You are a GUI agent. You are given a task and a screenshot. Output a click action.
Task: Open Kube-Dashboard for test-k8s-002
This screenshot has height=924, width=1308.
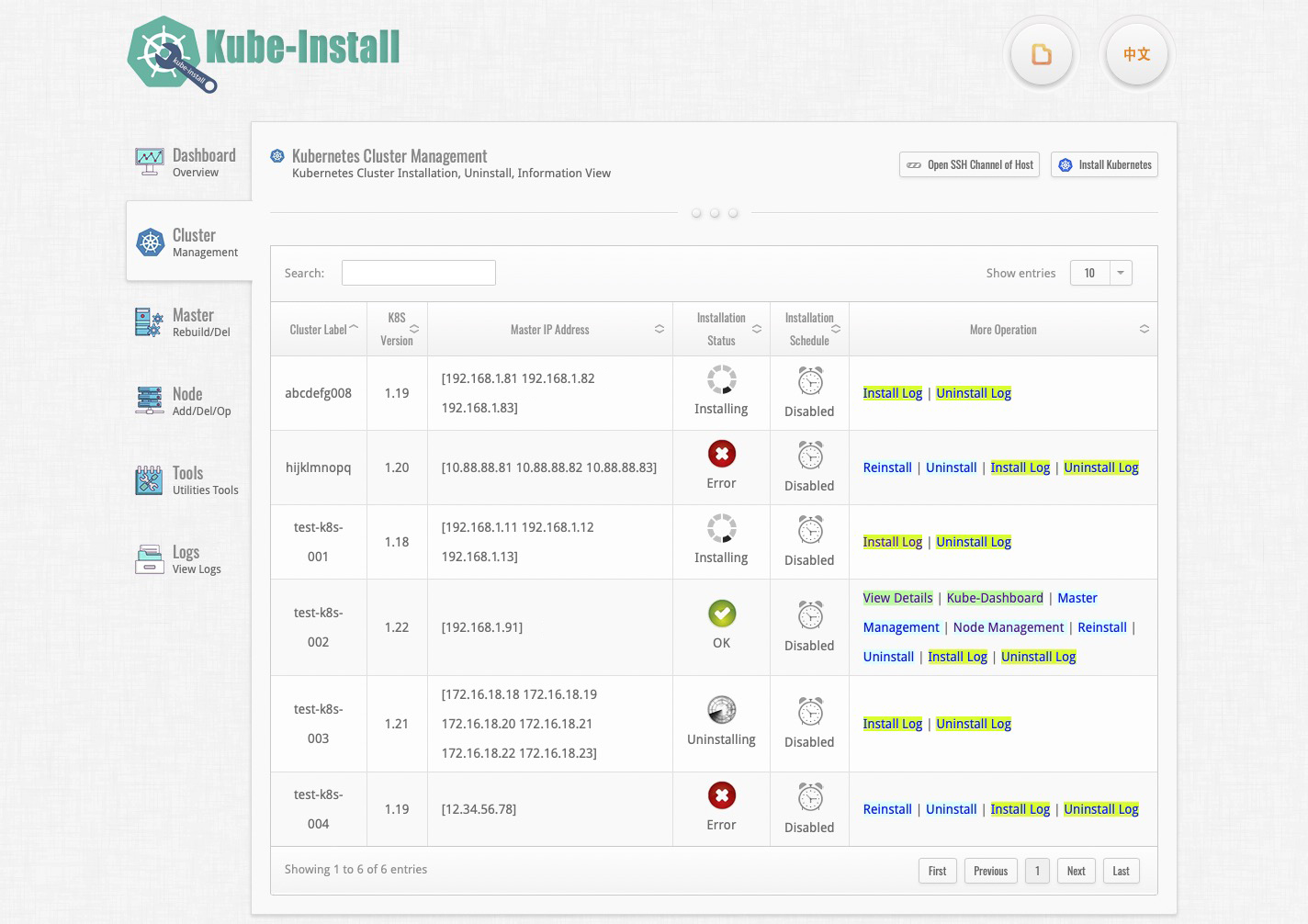click(995, 598)
